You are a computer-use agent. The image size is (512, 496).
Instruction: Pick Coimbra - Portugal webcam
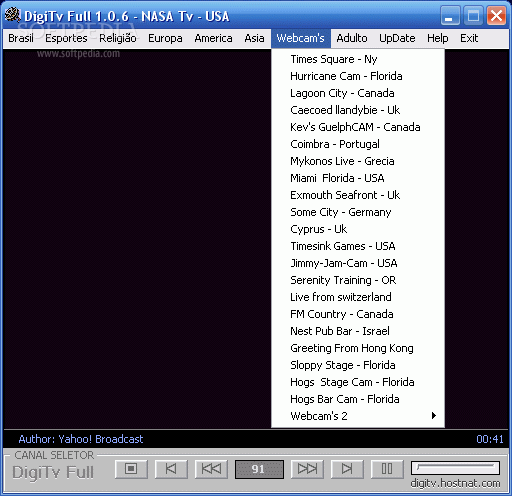click(x=358, y=144)
